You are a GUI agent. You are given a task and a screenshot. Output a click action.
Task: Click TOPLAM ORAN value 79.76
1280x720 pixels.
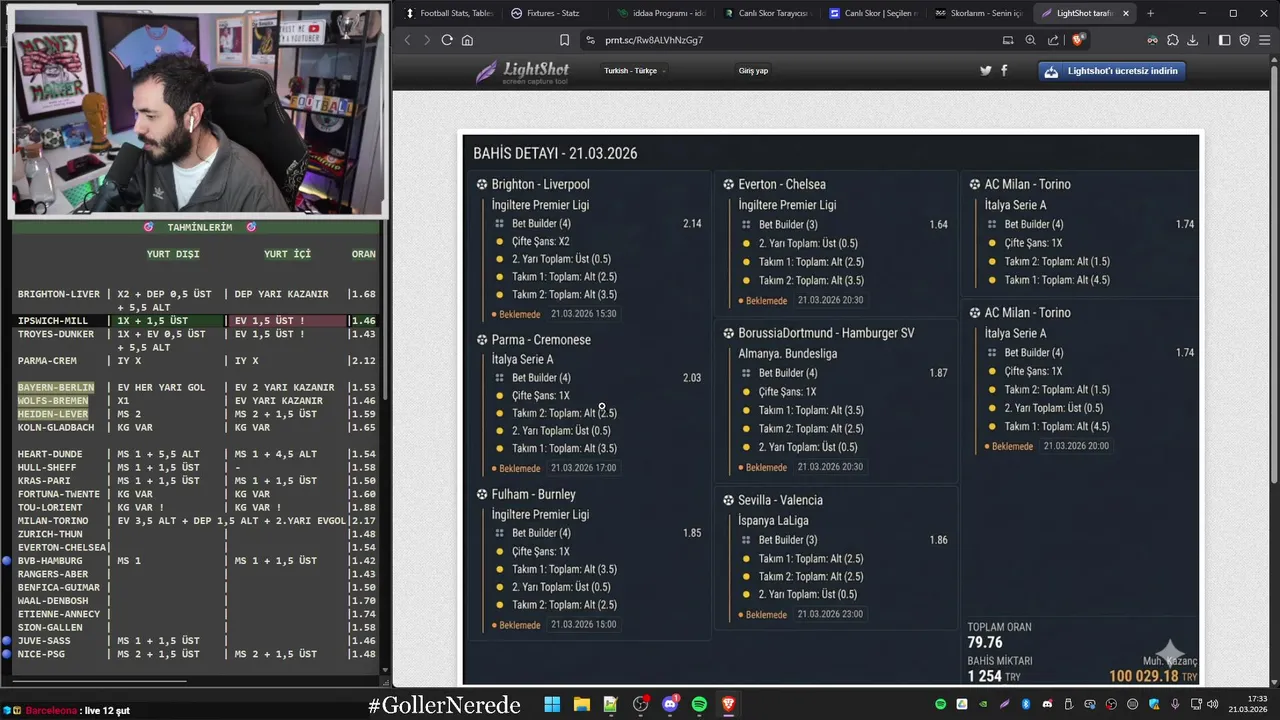tap(985, 643)
